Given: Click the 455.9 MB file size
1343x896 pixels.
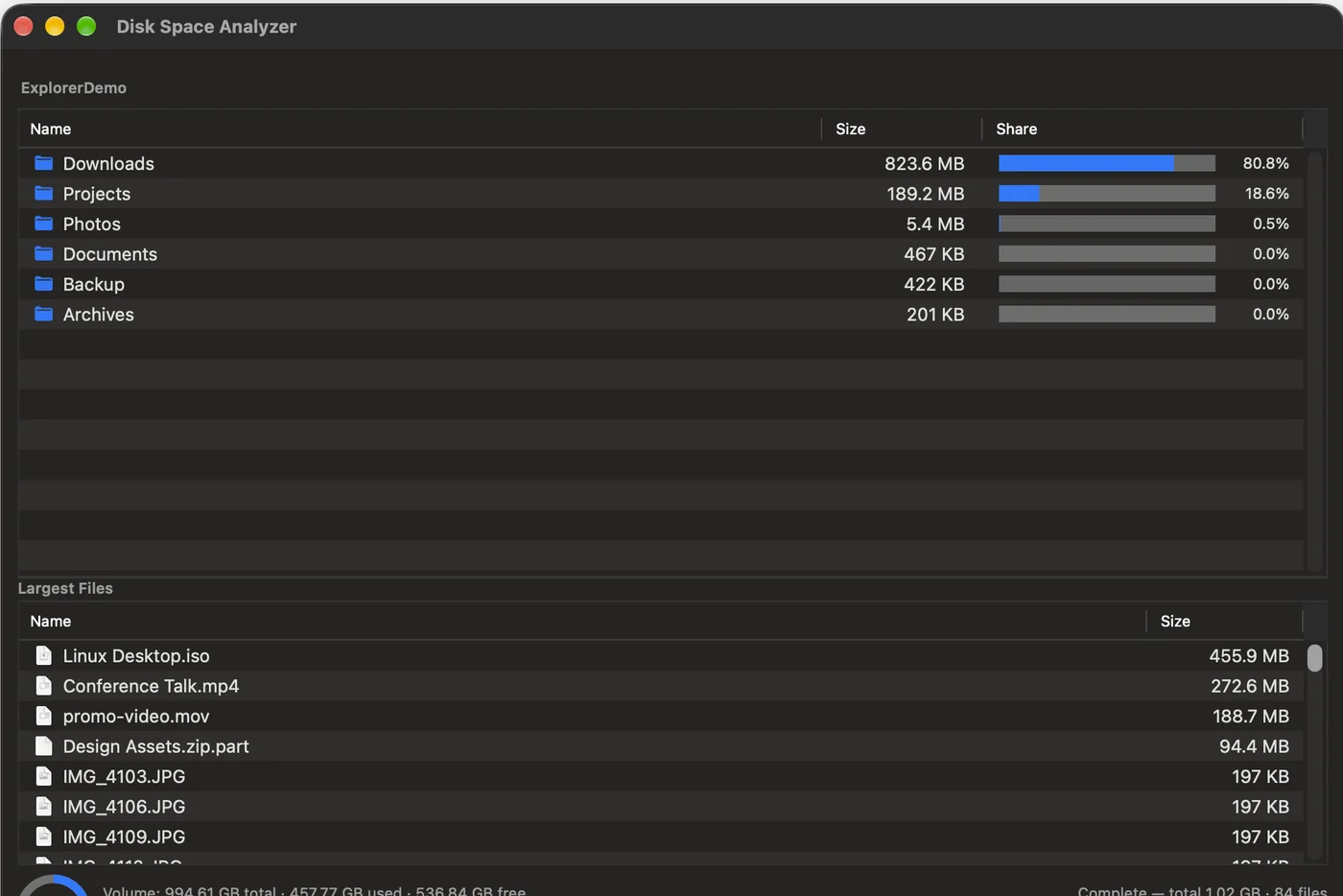Looking at the screenshot, I should 1249,656.
